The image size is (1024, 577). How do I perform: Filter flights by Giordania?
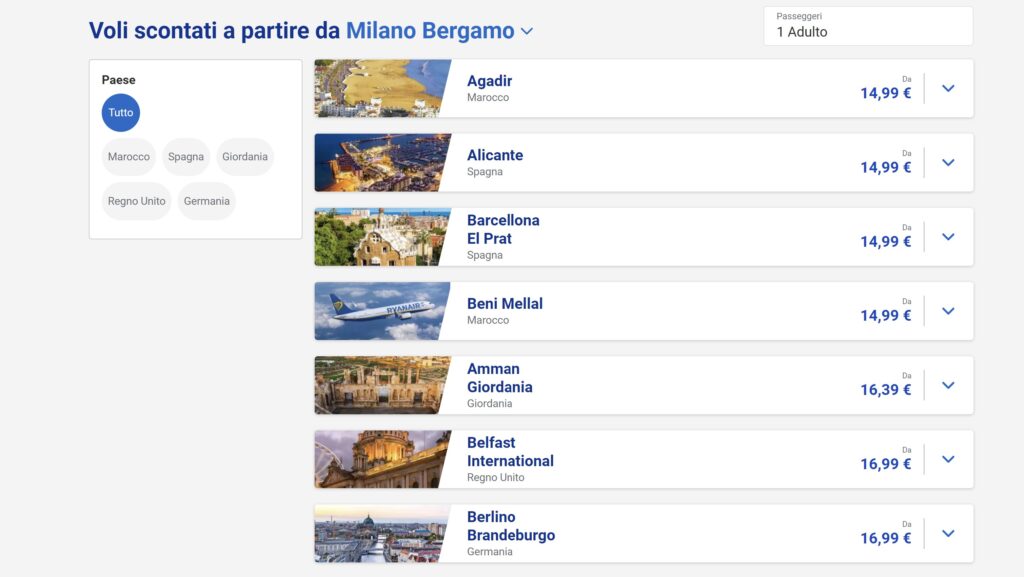click(x=245, y=157)
